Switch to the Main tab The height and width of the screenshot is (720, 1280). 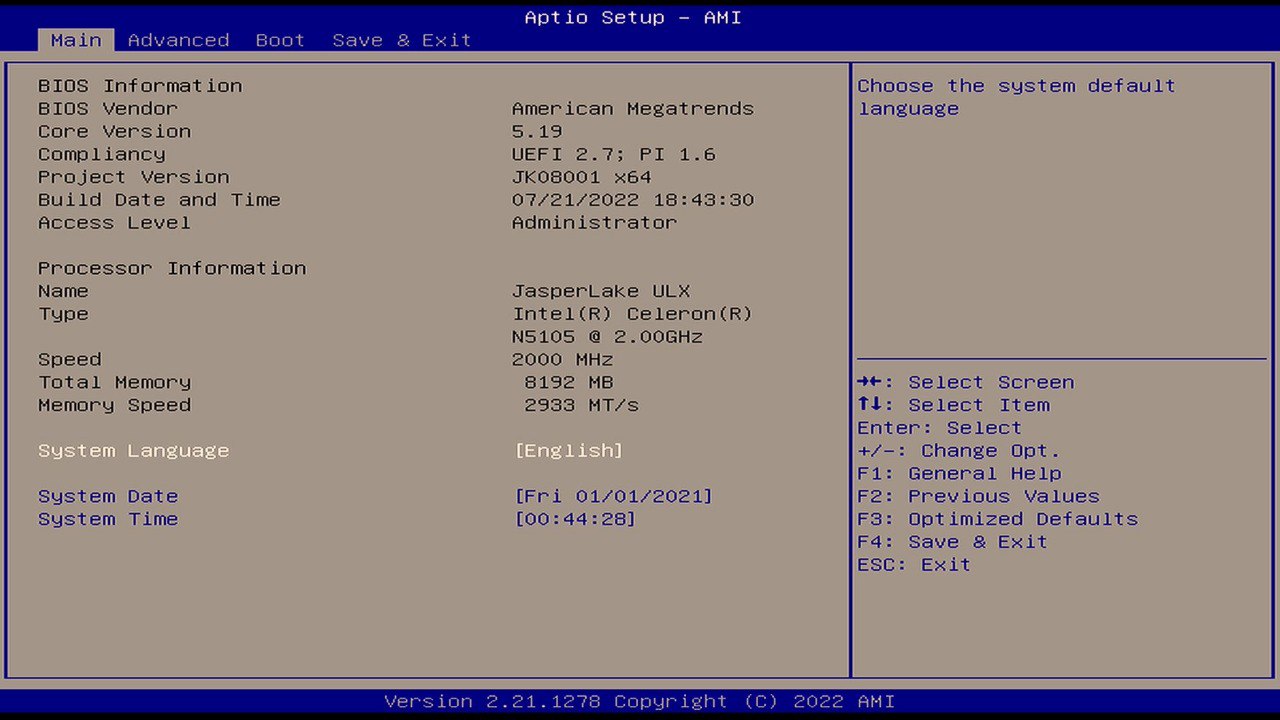76,40
